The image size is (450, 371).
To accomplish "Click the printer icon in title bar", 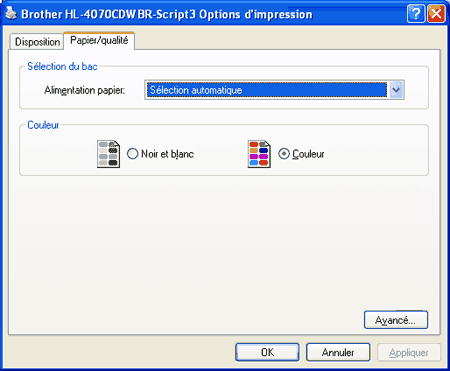I will click(x=11, y=14).
